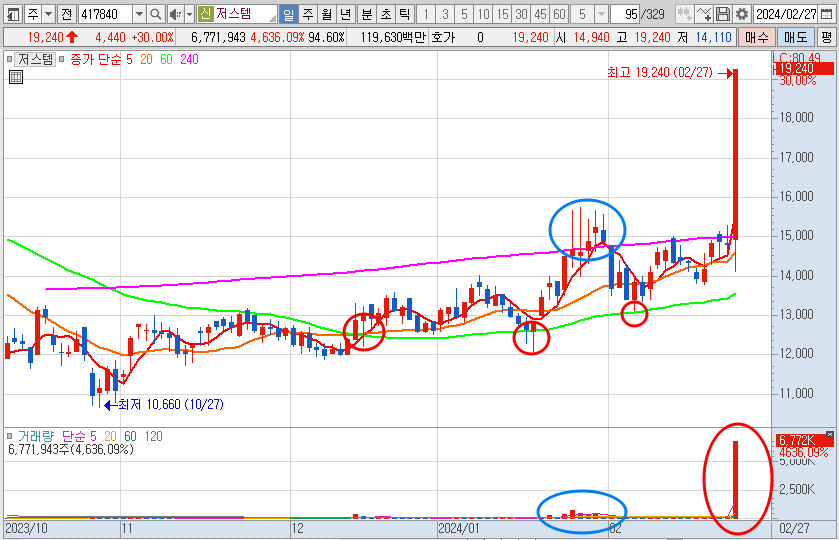The image size is (839, 540).
Task: Click the red 19,240 price axis tag
Action: [x=803, y=69]
